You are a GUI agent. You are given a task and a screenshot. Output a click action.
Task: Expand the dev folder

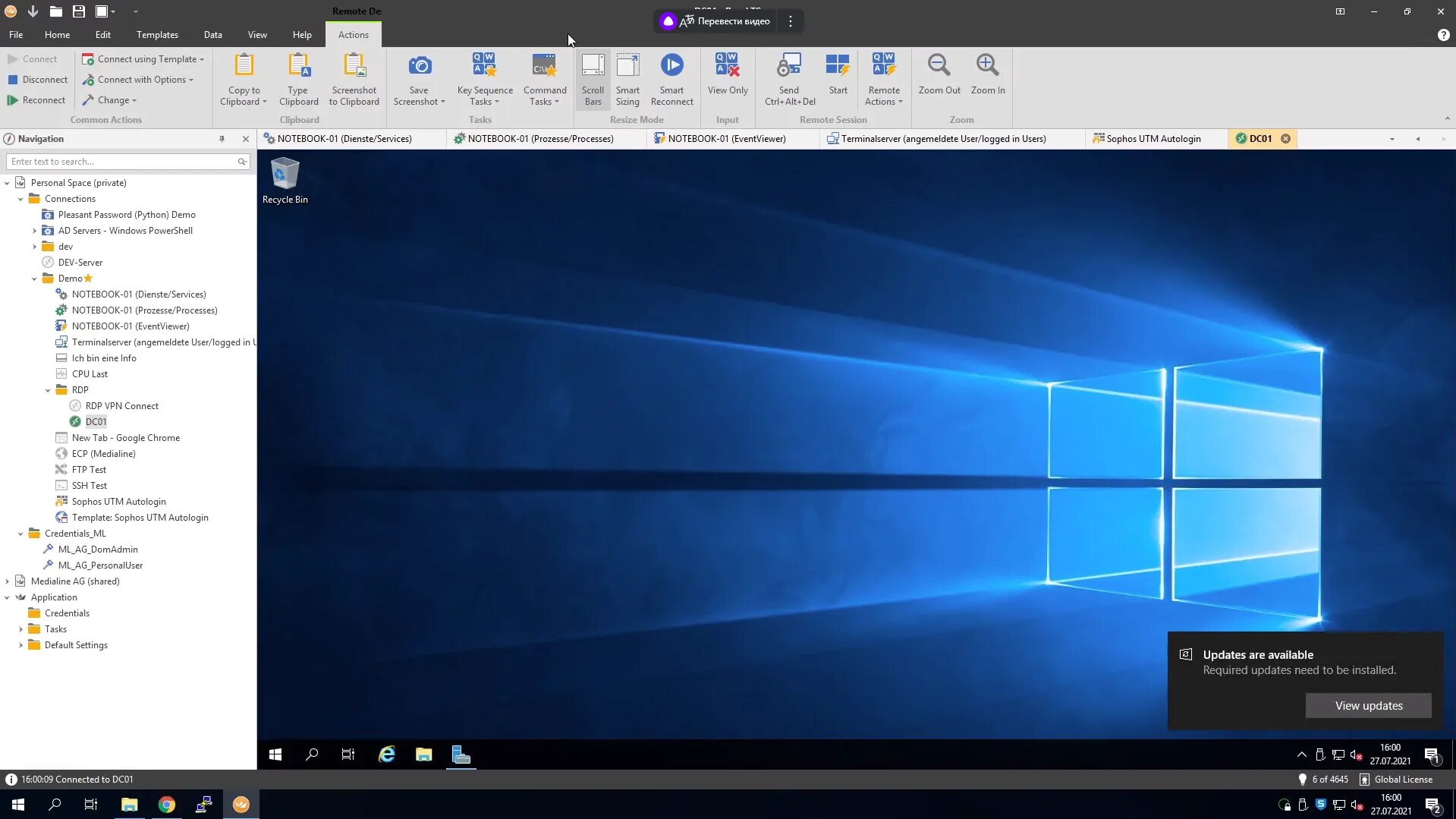35,247
